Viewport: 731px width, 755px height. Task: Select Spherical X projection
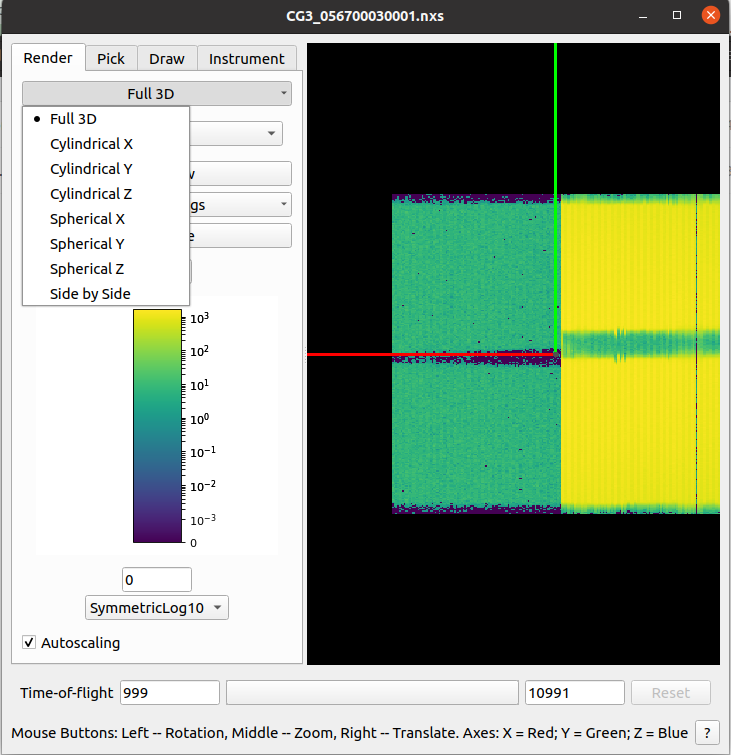(x=106, y=219)
